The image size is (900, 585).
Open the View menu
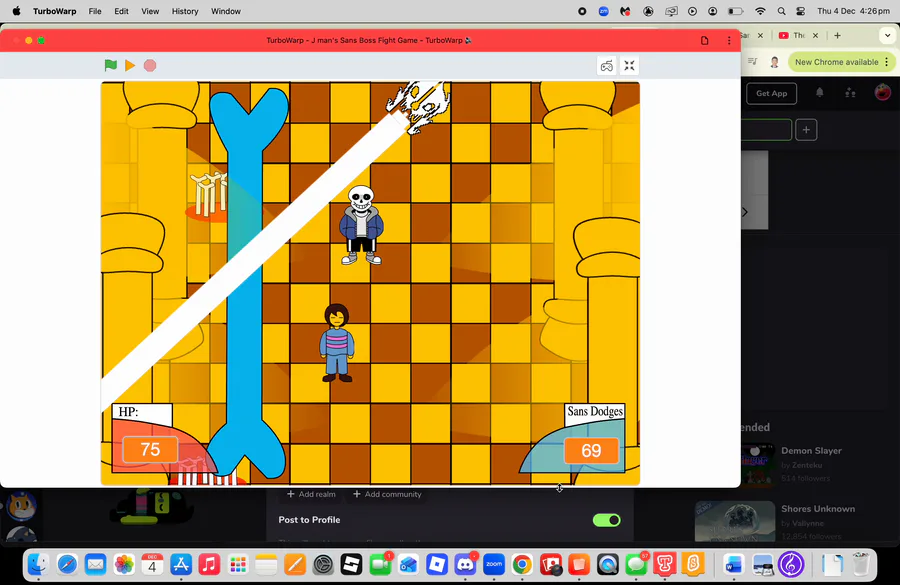[x=150, y=11]
